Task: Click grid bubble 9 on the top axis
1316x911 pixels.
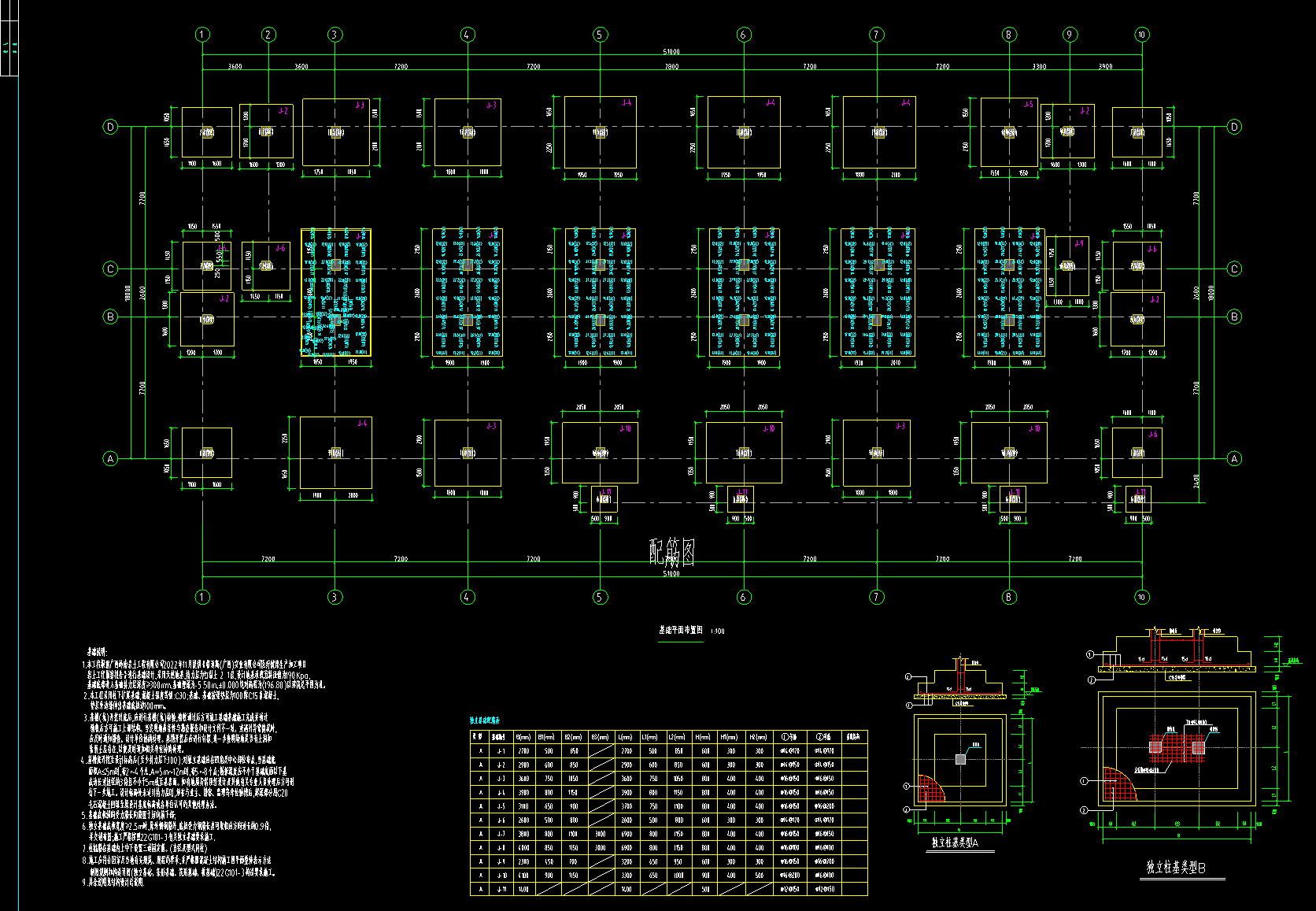Action: 1070,35
